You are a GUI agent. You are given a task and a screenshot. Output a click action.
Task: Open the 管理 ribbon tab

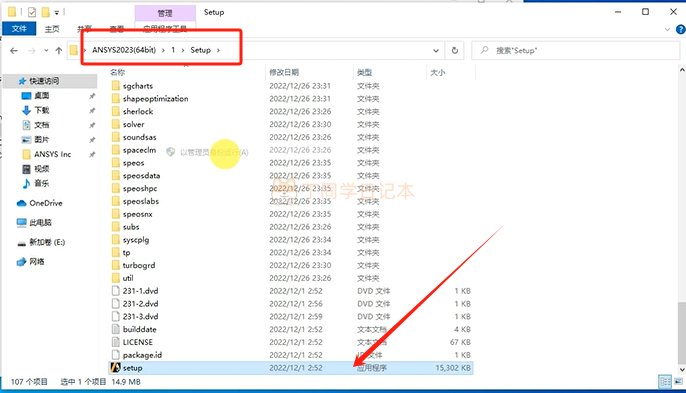click(165, 13)
